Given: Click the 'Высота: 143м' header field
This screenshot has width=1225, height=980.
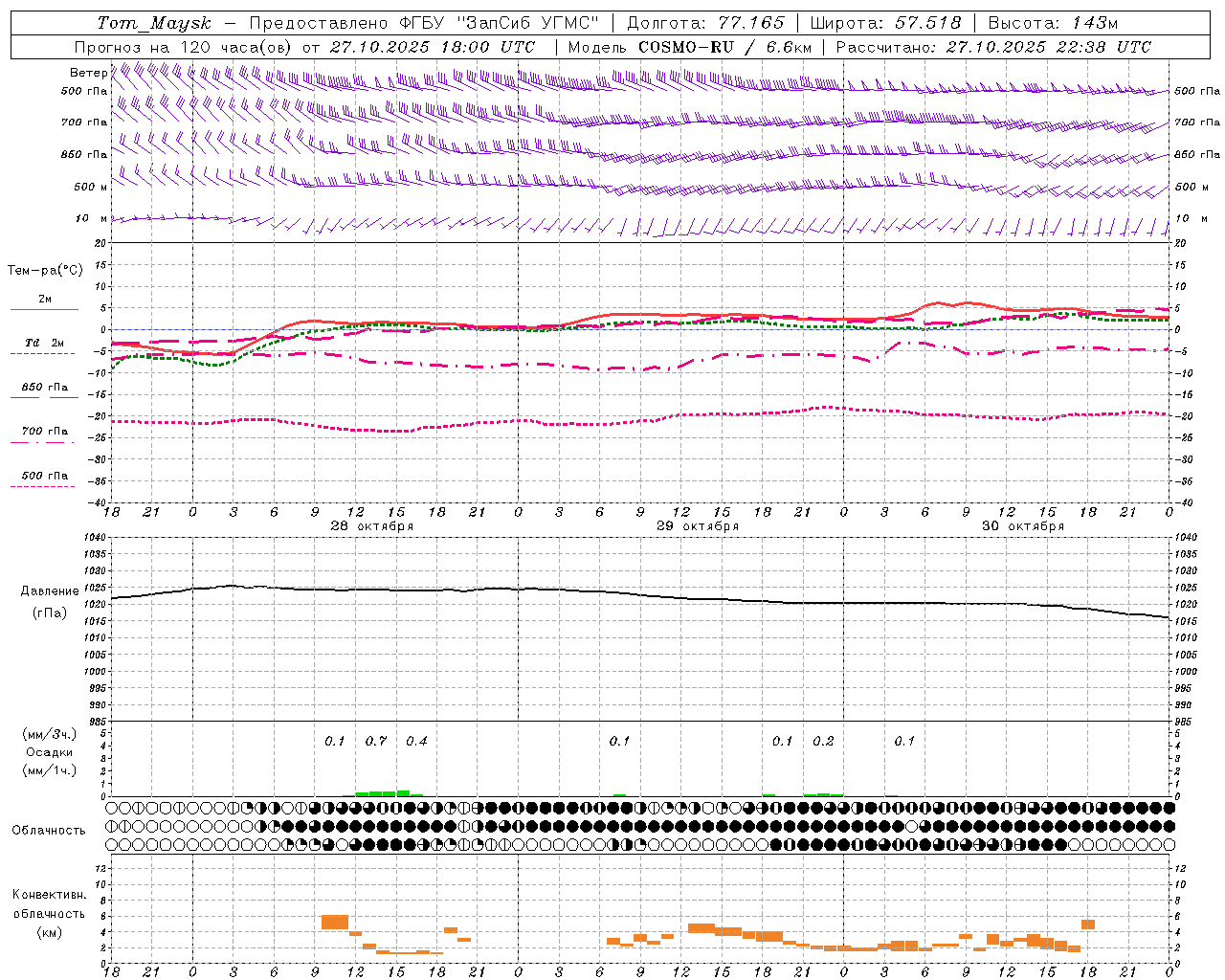Looking at the screenshot, I should point(1053,23).
